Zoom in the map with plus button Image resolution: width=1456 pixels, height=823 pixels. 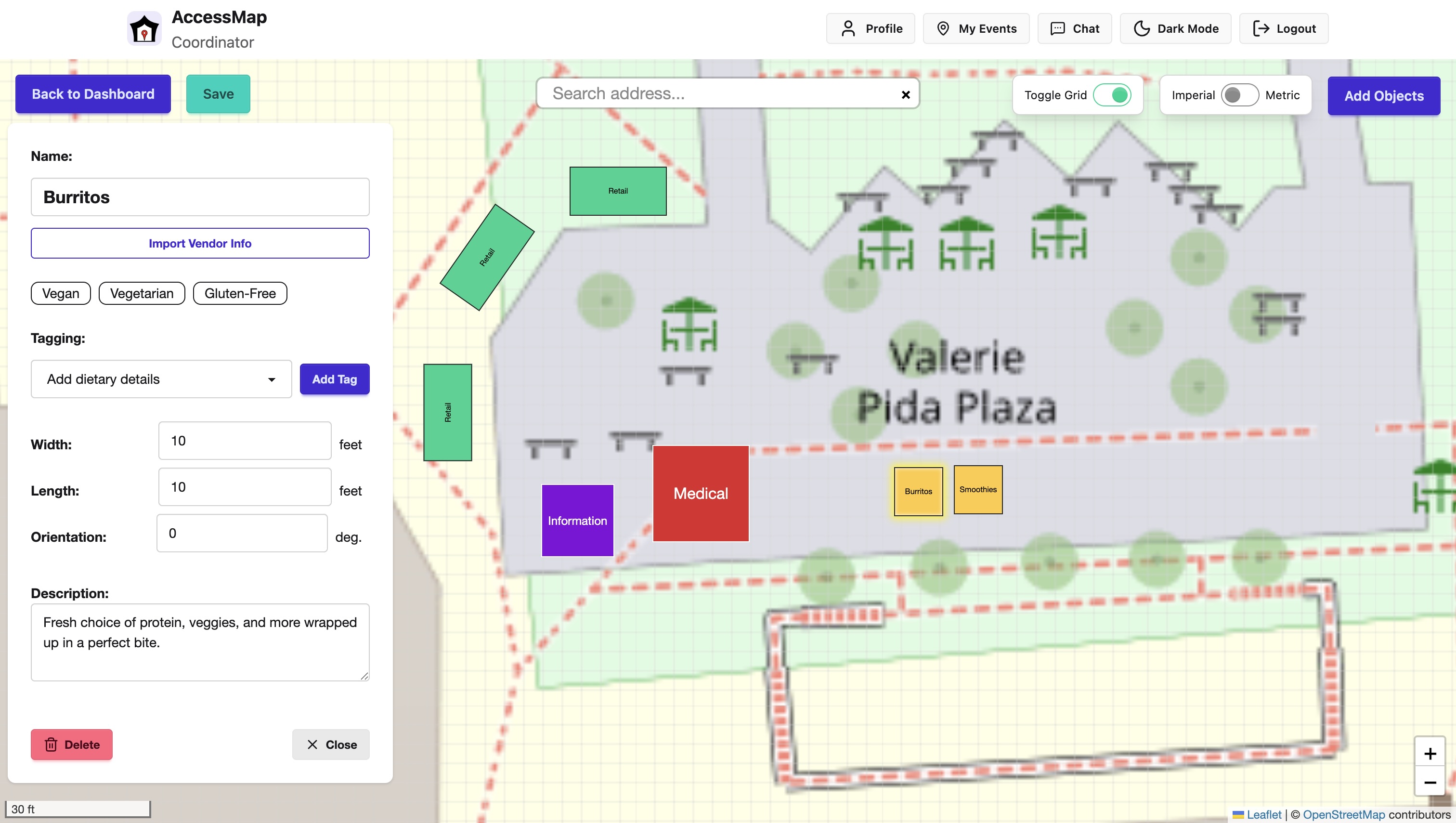(1430, 753)
